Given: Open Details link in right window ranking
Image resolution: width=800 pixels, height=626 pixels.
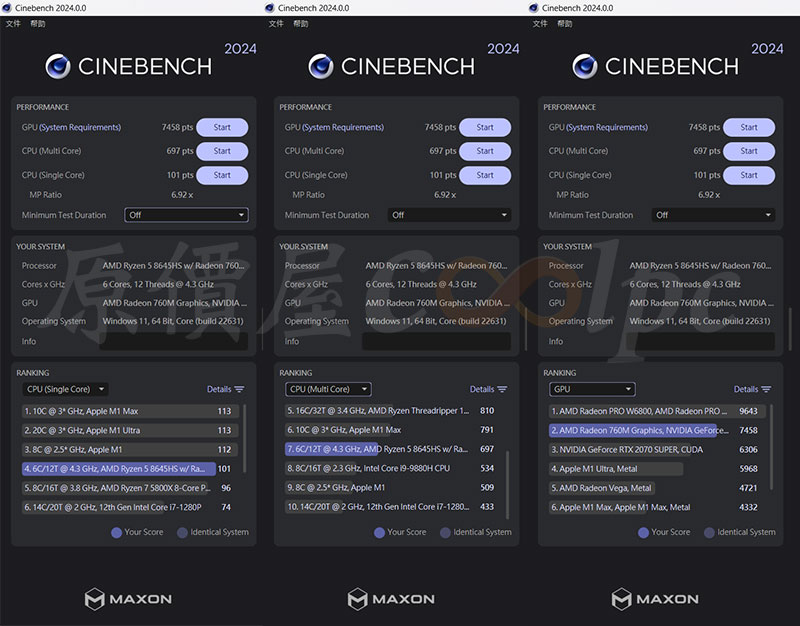Looking at the screenshot, I should tap(745, 389).
